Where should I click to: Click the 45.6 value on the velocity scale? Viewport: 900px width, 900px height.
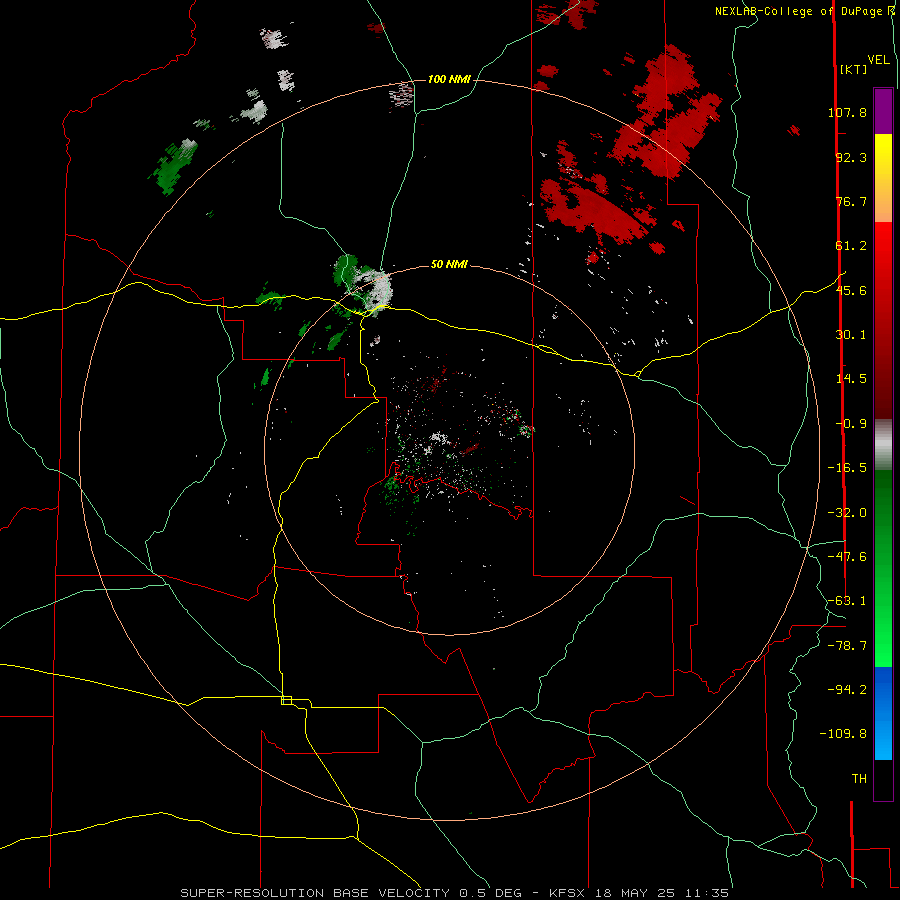click(851, 290)
